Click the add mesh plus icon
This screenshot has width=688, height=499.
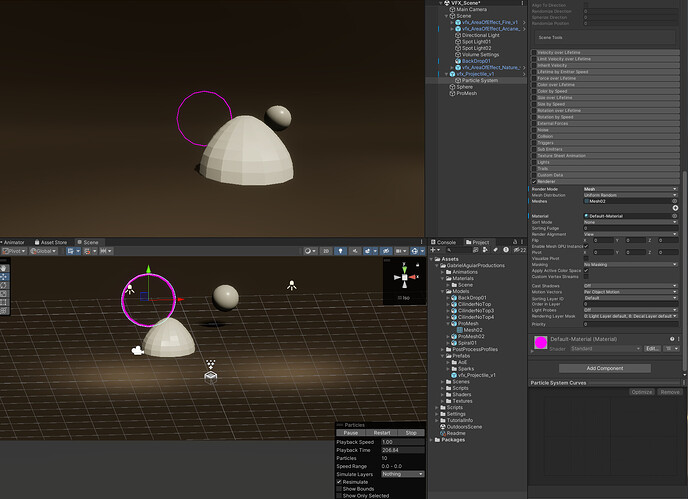(675, 208)
